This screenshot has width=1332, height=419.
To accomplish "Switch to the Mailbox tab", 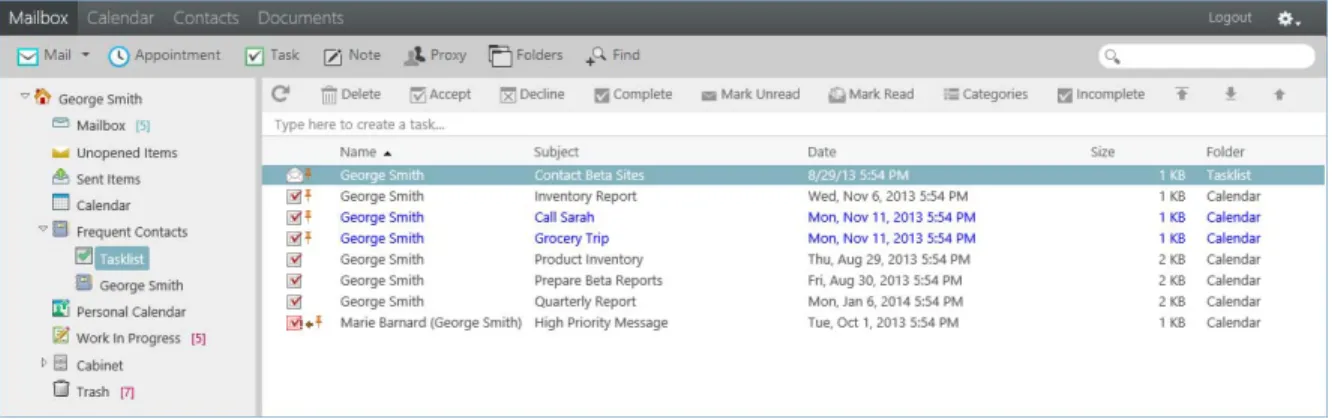I will click(x=37, y=18).
